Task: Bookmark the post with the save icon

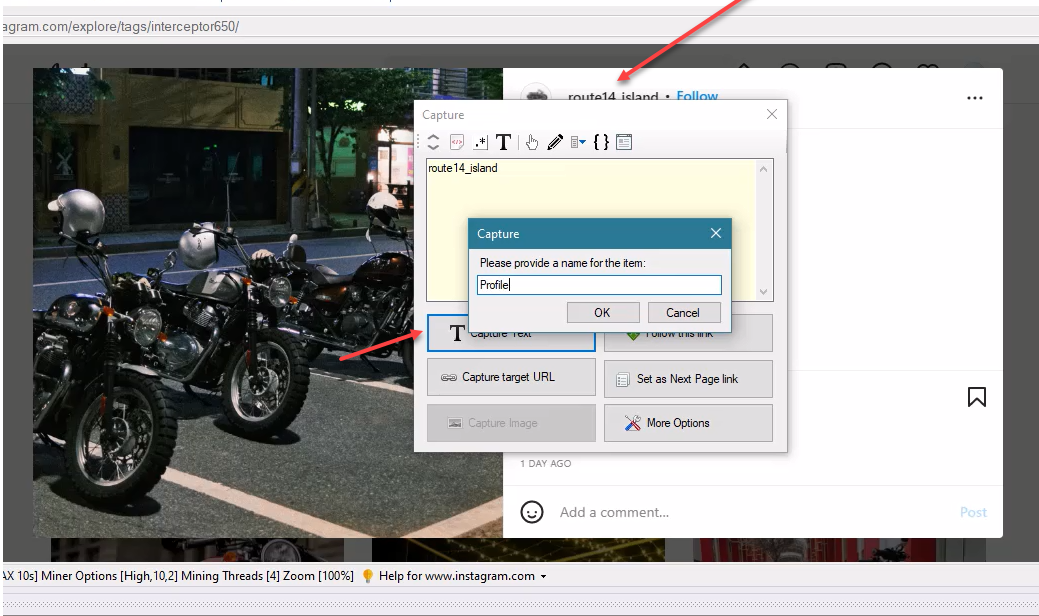Action: pos(977,397)
